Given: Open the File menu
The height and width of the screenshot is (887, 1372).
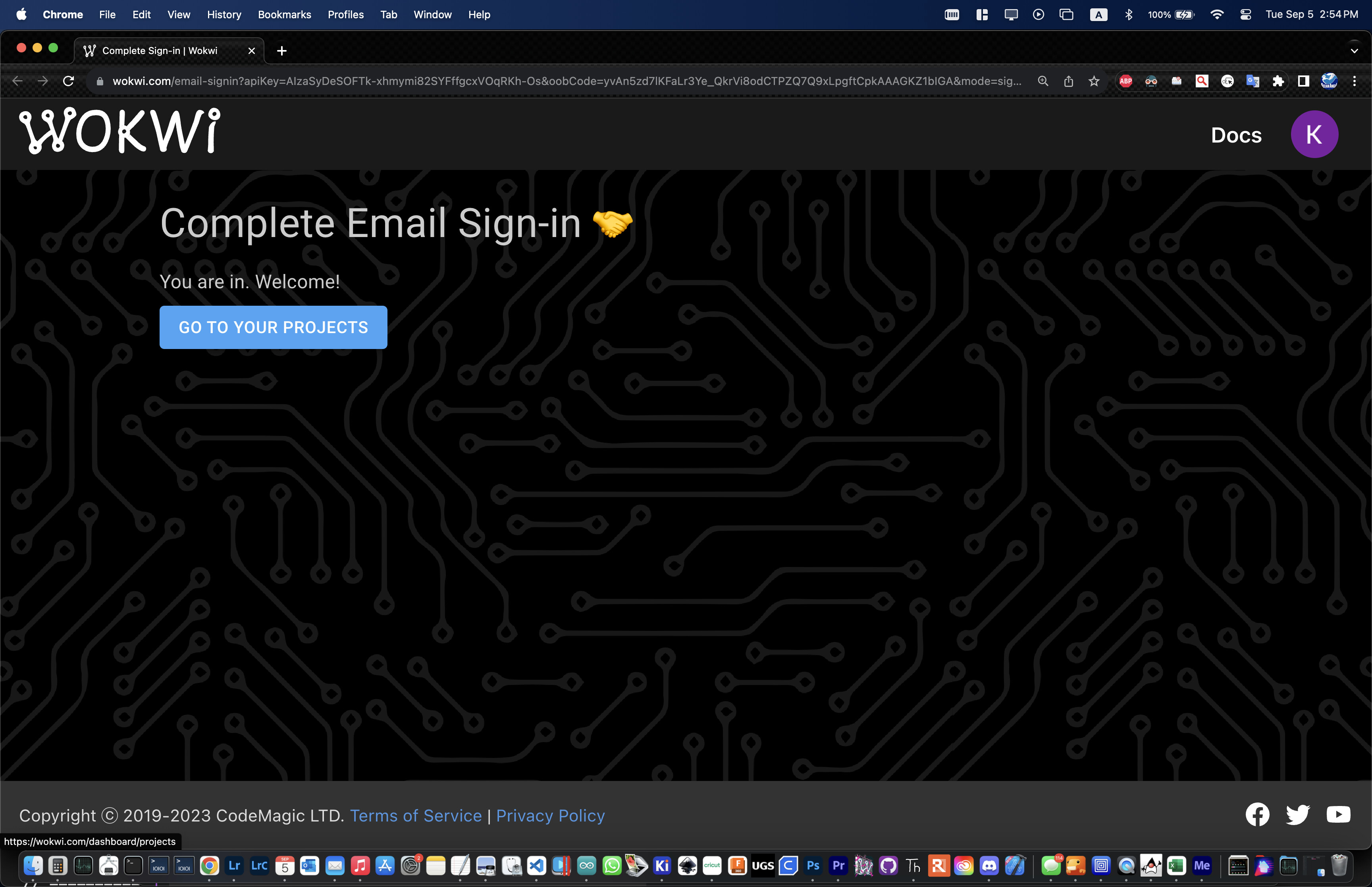Looking at the screenshot, I should 107,14.
